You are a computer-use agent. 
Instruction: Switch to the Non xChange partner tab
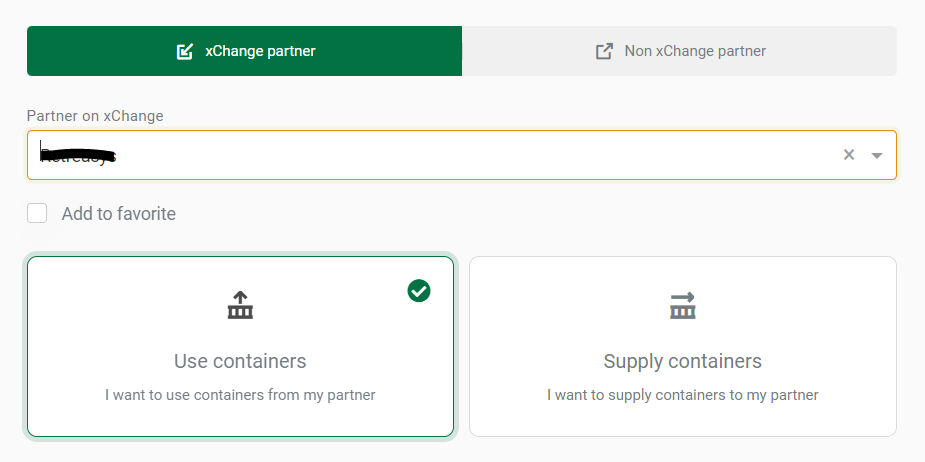[680, 51]
